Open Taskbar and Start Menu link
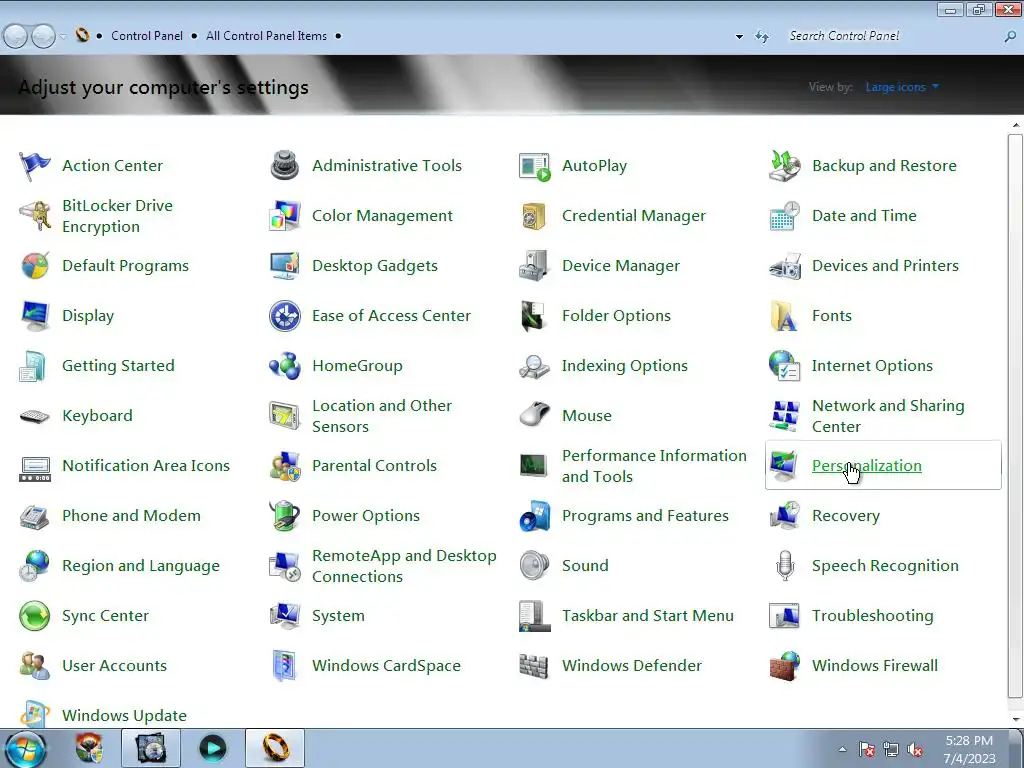 coord(648,616)
